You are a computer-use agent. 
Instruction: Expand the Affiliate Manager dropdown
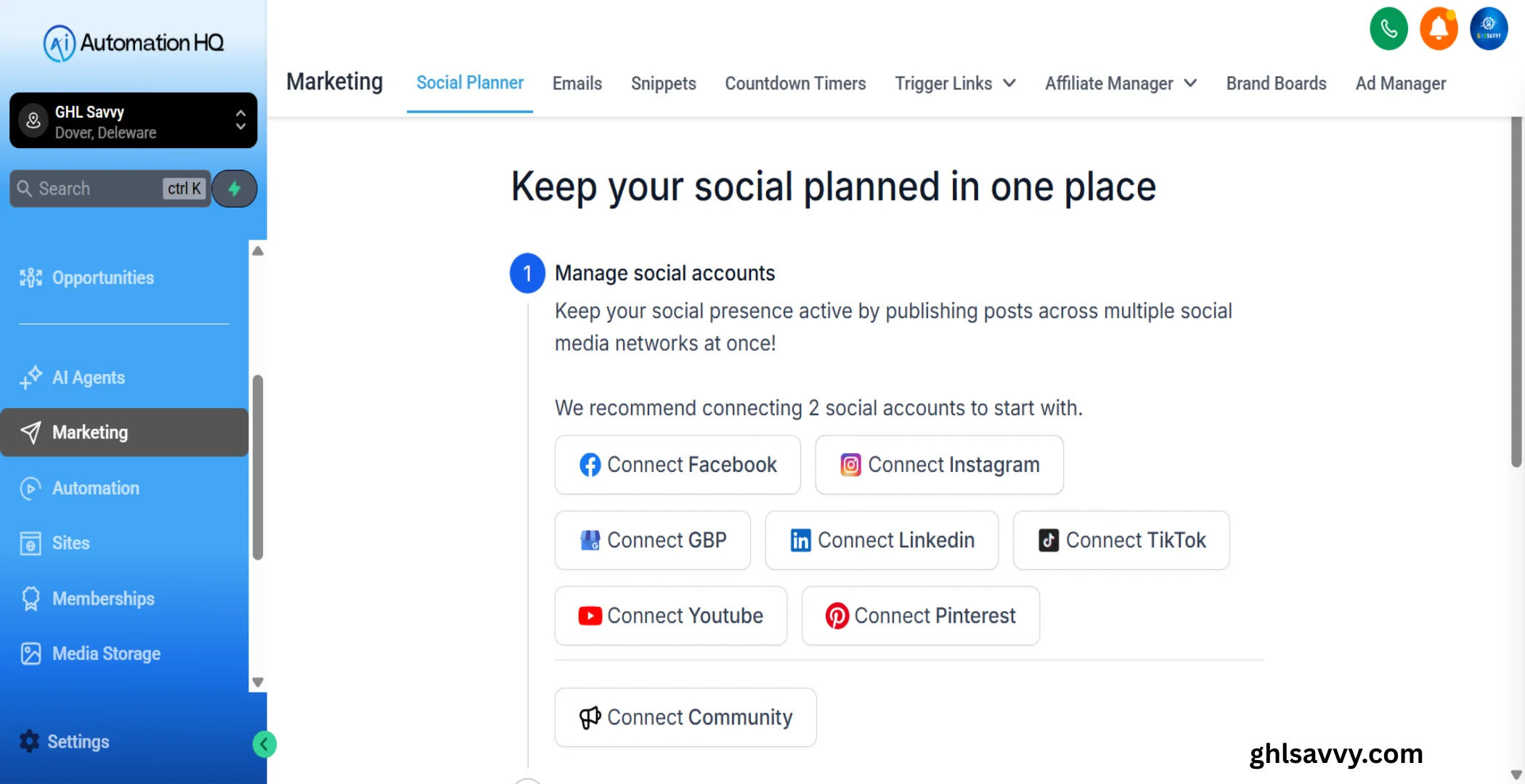tap(1121, 83)
